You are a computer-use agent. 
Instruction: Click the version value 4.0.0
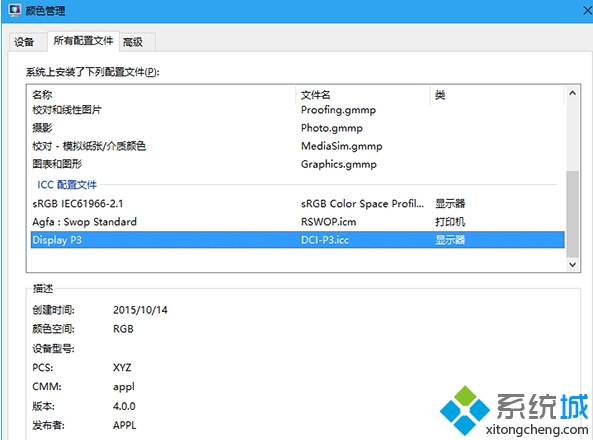point(124,406)
